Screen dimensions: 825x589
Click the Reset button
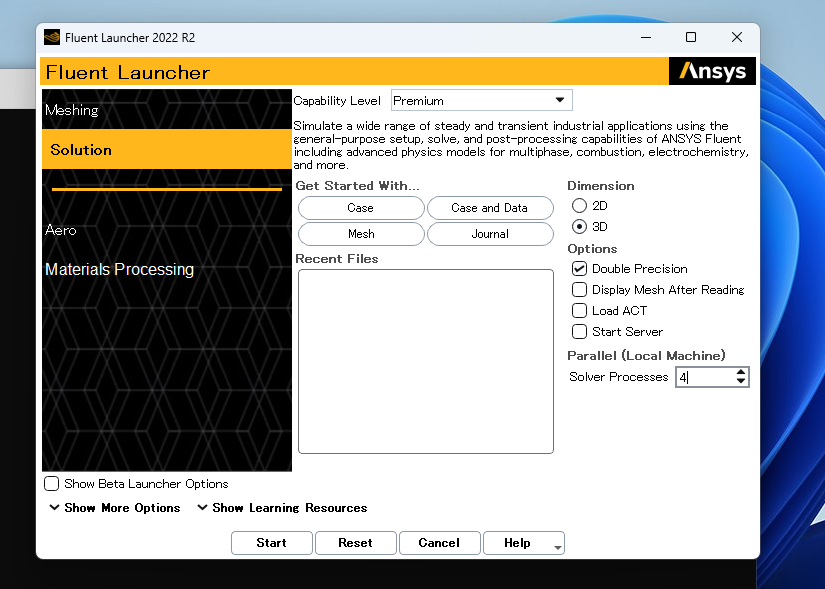click(355, 543)
